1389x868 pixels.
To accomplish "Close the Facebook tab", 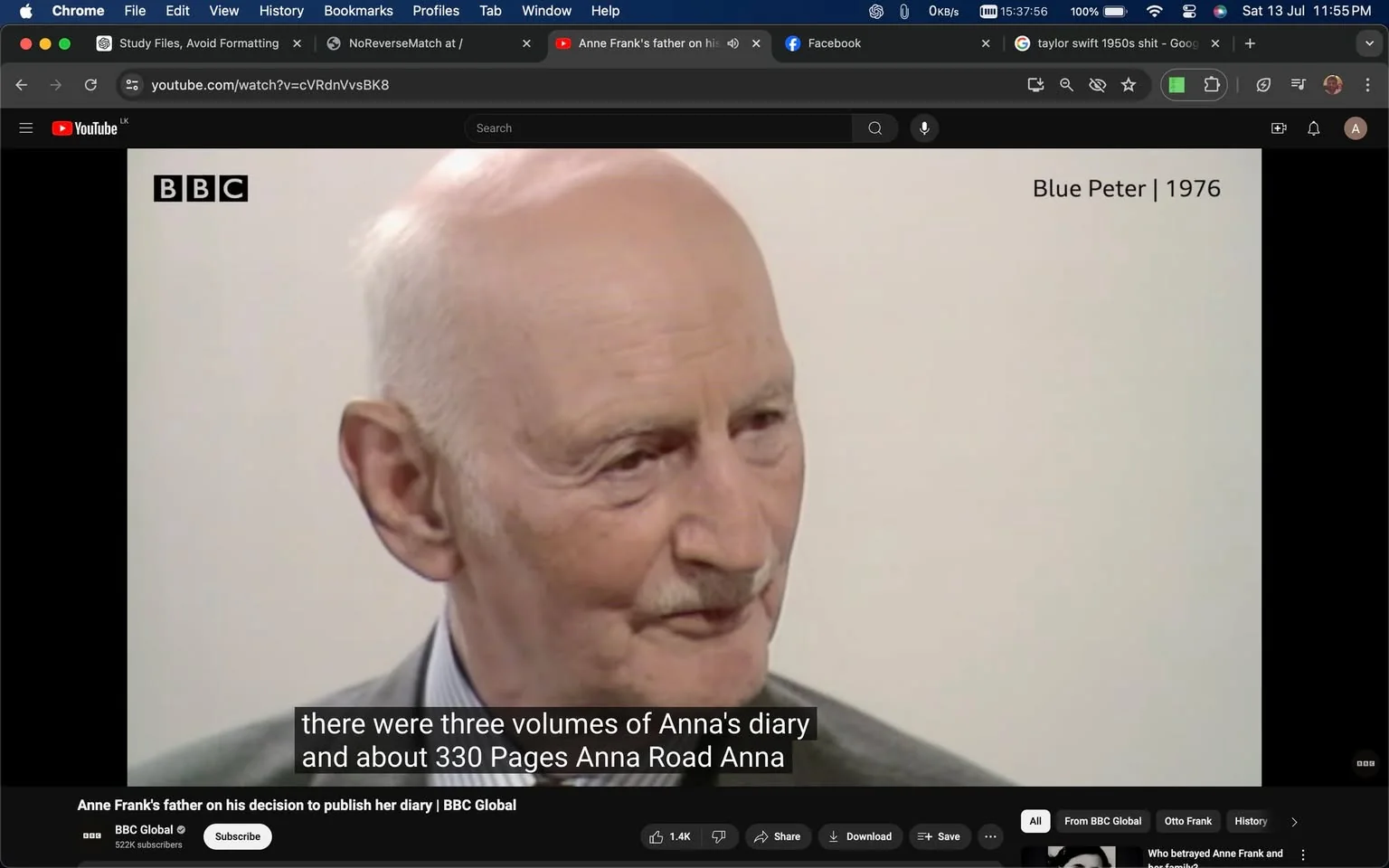I will [986, 43].
